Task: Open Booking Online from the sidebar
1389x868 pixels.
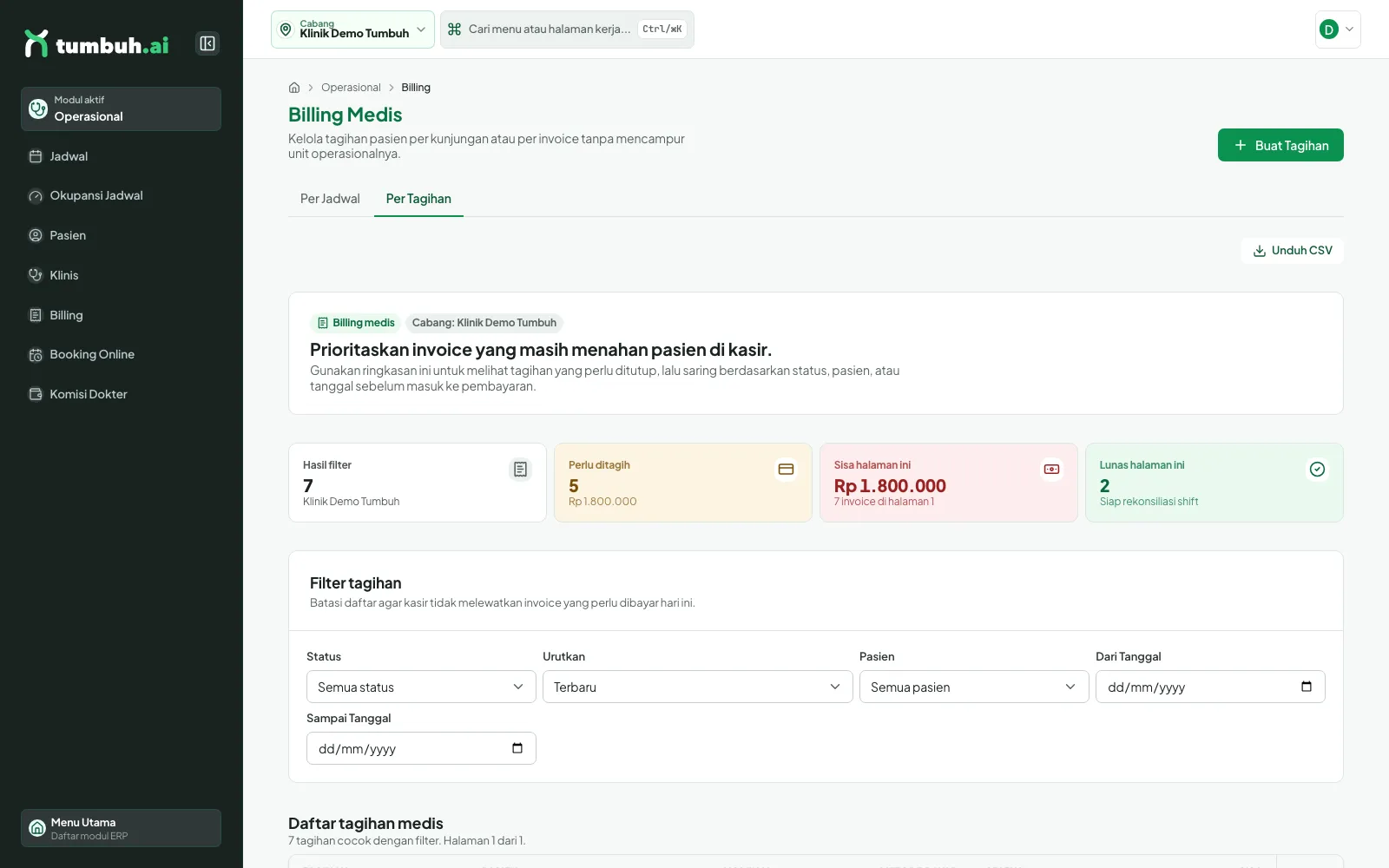Action: point(121,354)
